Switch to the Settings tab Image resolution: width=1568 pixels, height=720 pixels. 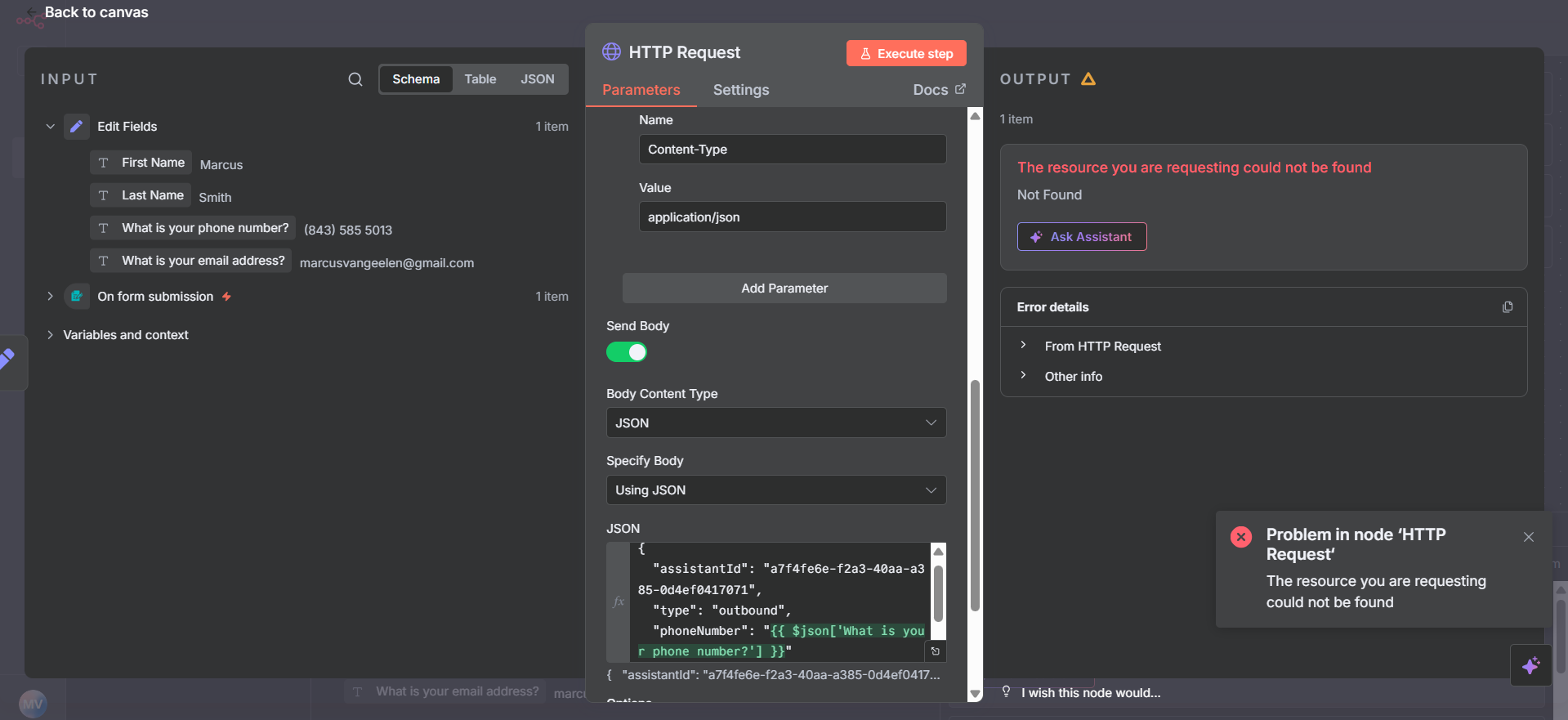pyautogui.click(x=740, y=90)
